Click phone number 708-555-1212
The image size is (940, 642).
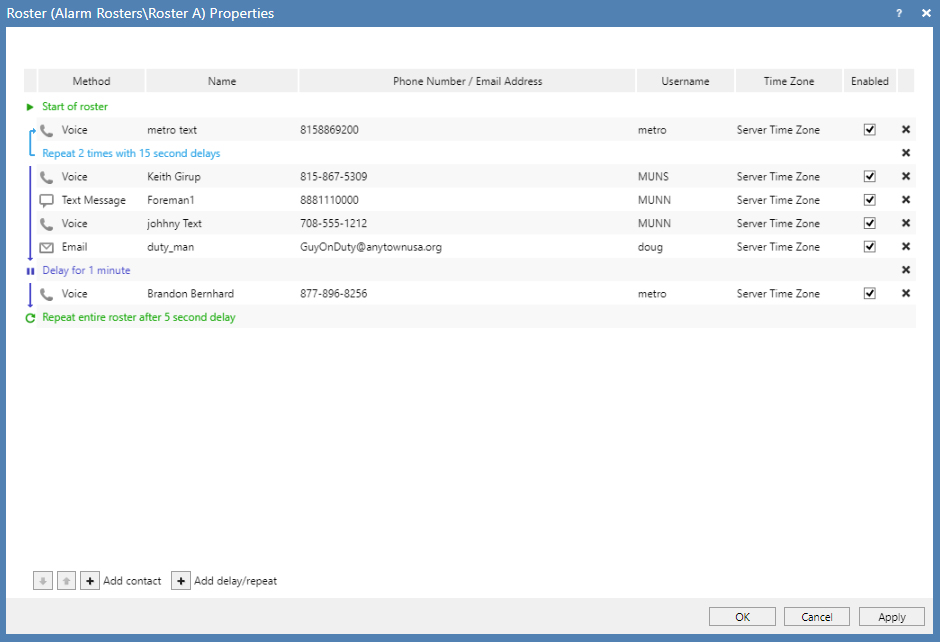[x=334, y=223]
